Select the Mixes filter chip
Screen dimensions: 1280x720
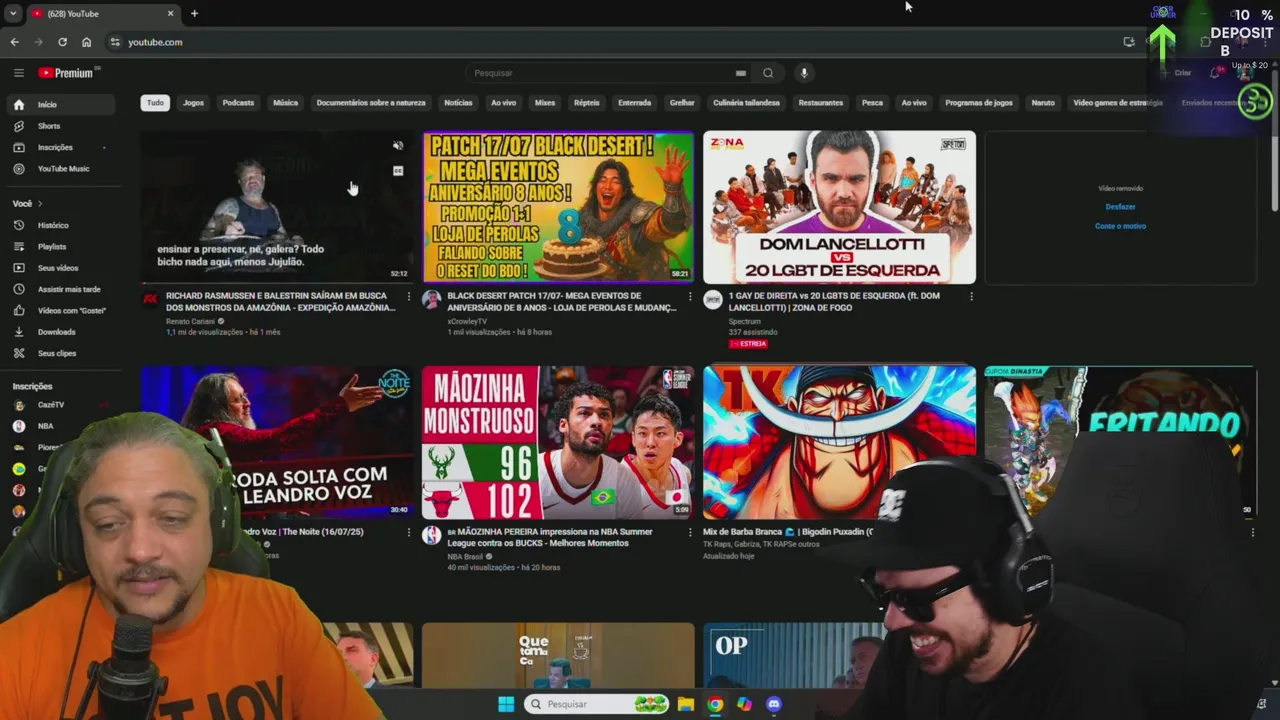pyautogui.click(x=545, y=102)
